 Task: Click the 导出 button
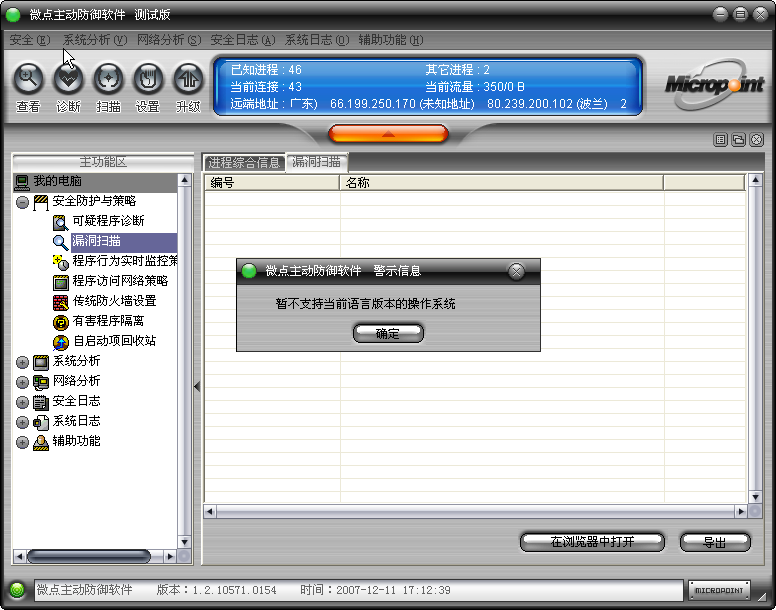tap(715, 542)
